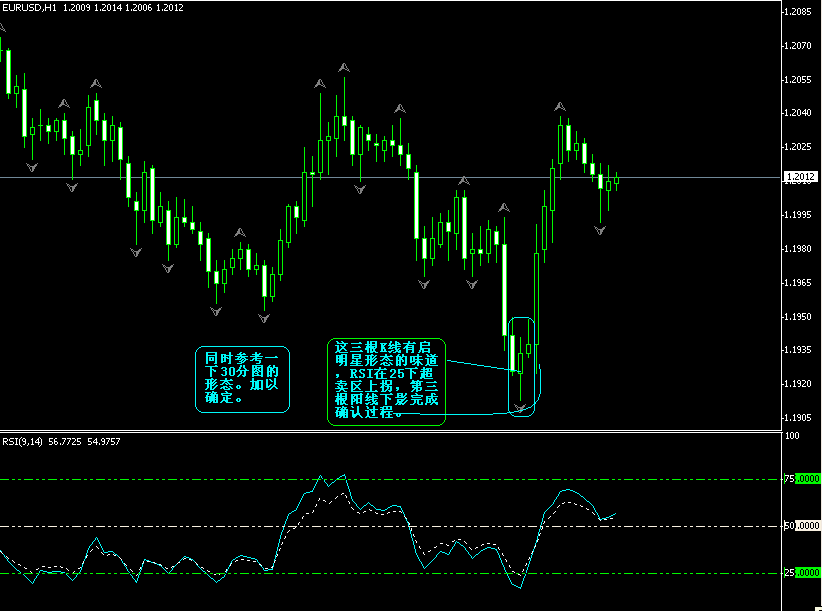Click the 1.1965 price axis label
Image resolution: width=822 pixels, height=611 pixels.
798,283
